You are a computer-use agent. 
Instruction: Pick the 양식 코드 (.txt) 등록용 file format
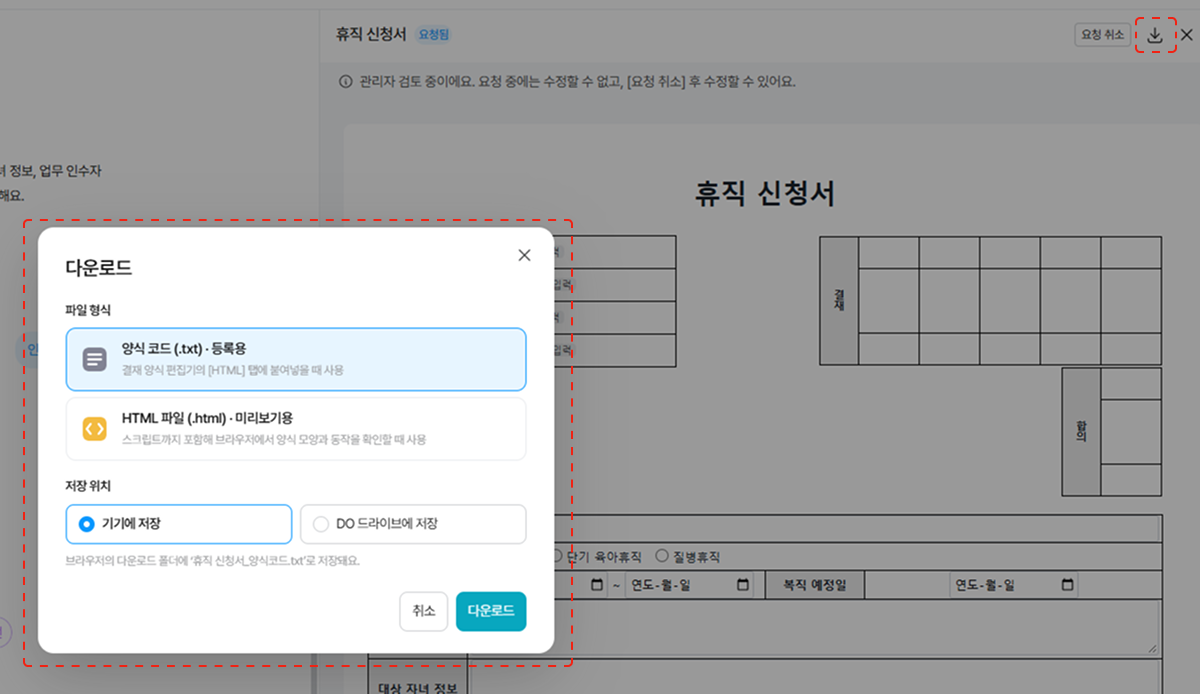click(x=296, y=359)
